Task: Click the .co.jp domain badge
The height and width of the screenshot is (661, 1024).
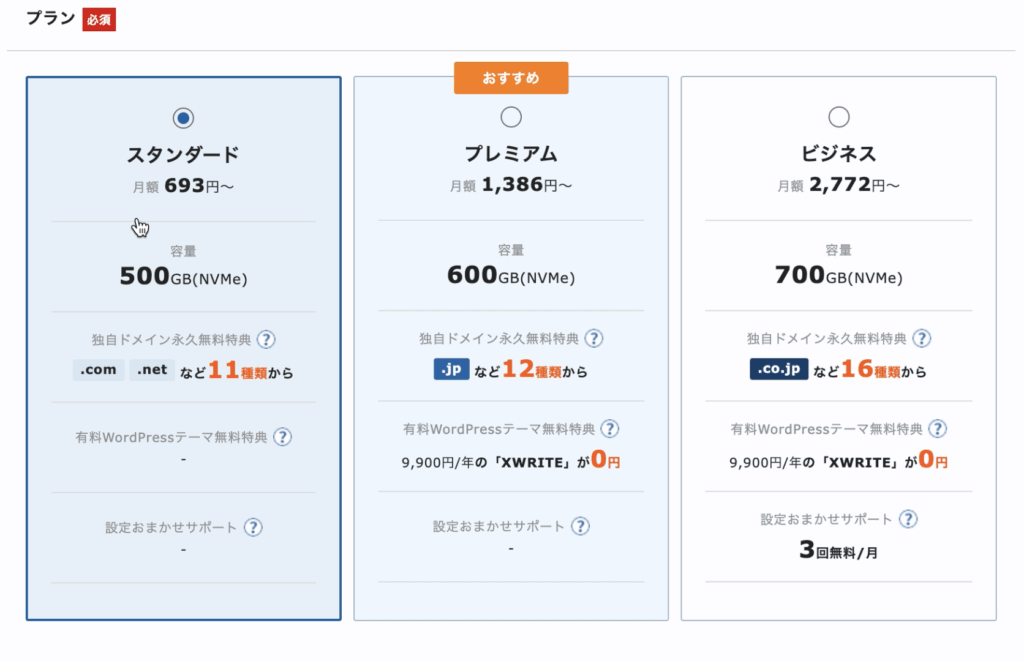Action: pos(778,370)
